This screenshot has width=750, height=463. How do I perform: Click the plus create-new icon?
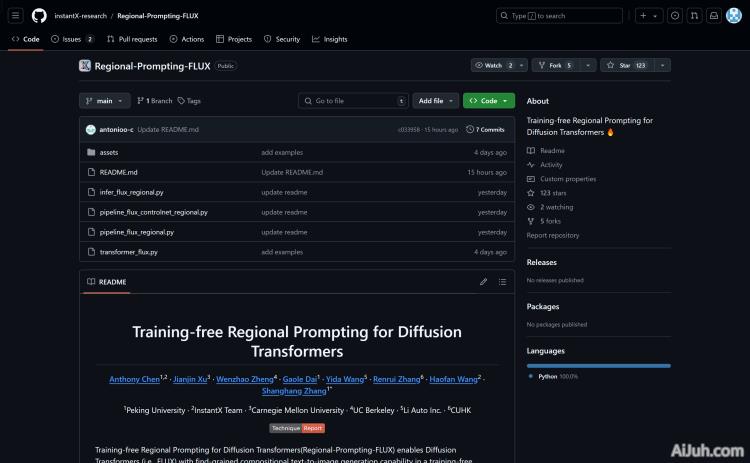pos(643,16)
